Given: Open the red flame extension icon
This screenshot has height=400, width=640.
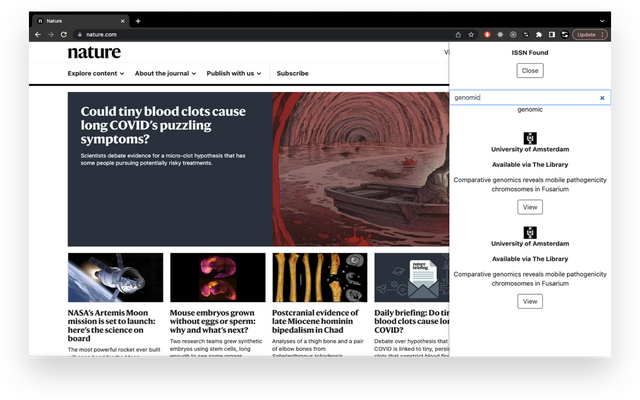Looking at the screenshot, I should click(x=487, y=35).
